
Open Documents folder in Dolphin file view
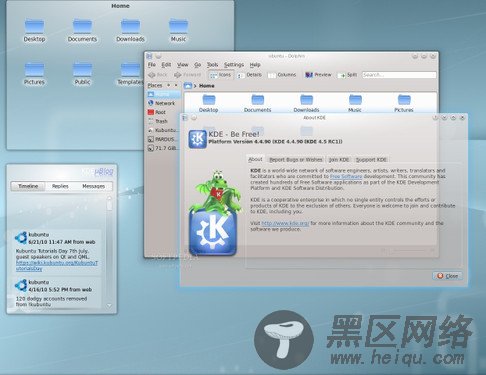click(257, 103)
